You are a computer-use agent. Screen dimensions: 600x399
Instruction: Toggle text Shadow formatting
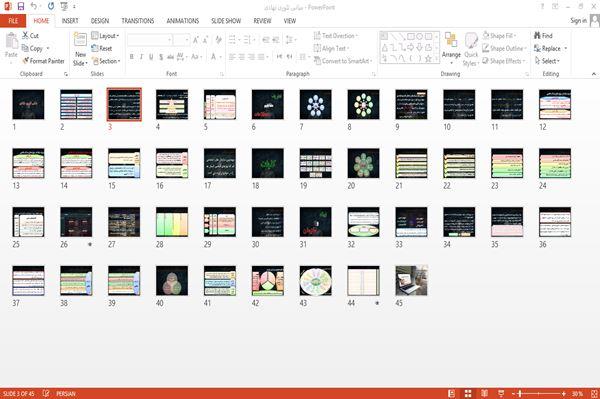coord(161,57)
